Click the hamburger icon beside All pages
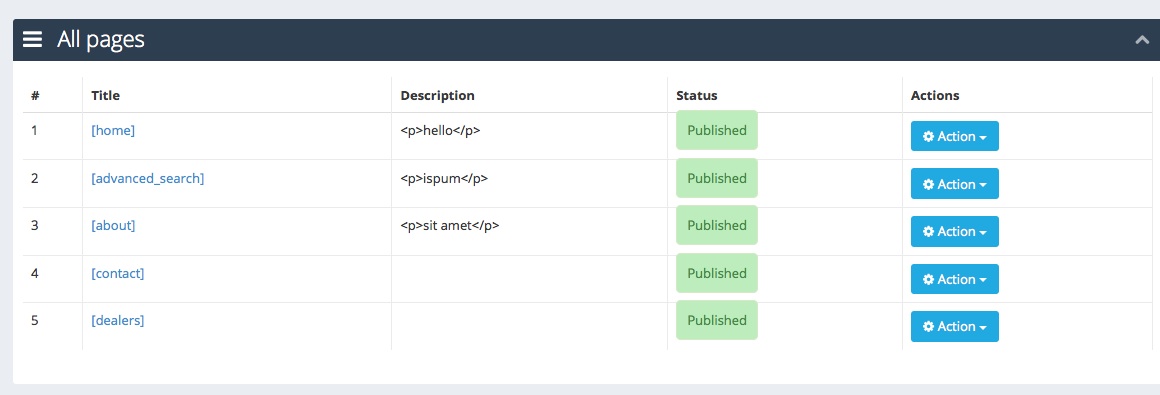Screen dimensions: 1160x395 click(x=33, y=39)
